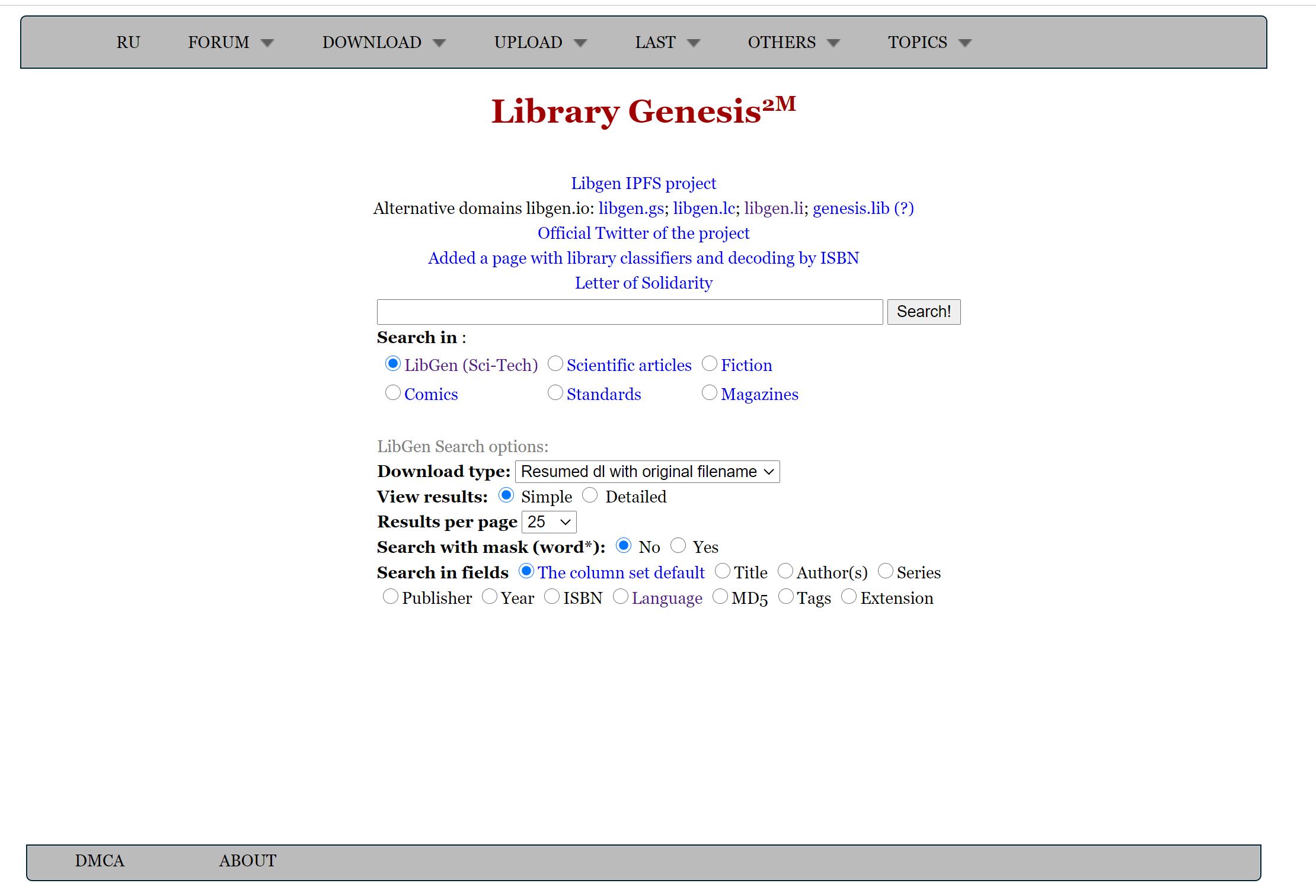
Task: Expand the FORUM menu arrow
Action: pos(267,43)
